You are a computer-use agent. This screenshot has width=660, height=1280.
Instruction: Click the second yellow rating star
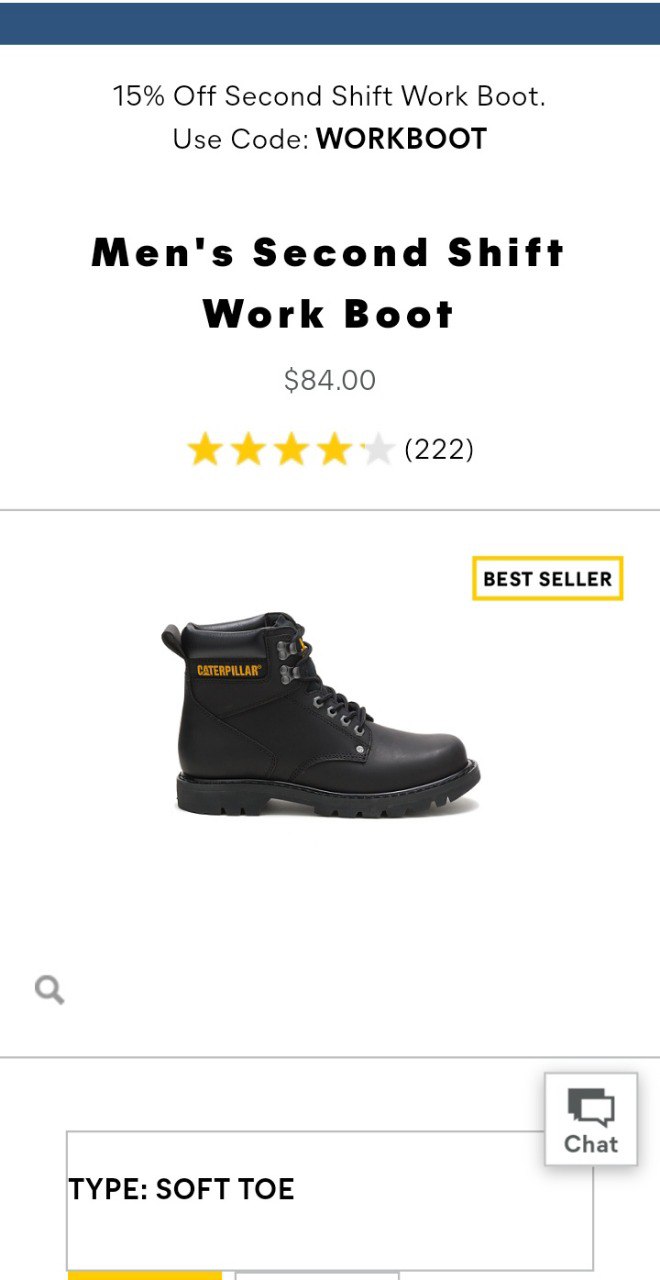tap(247, 450)
